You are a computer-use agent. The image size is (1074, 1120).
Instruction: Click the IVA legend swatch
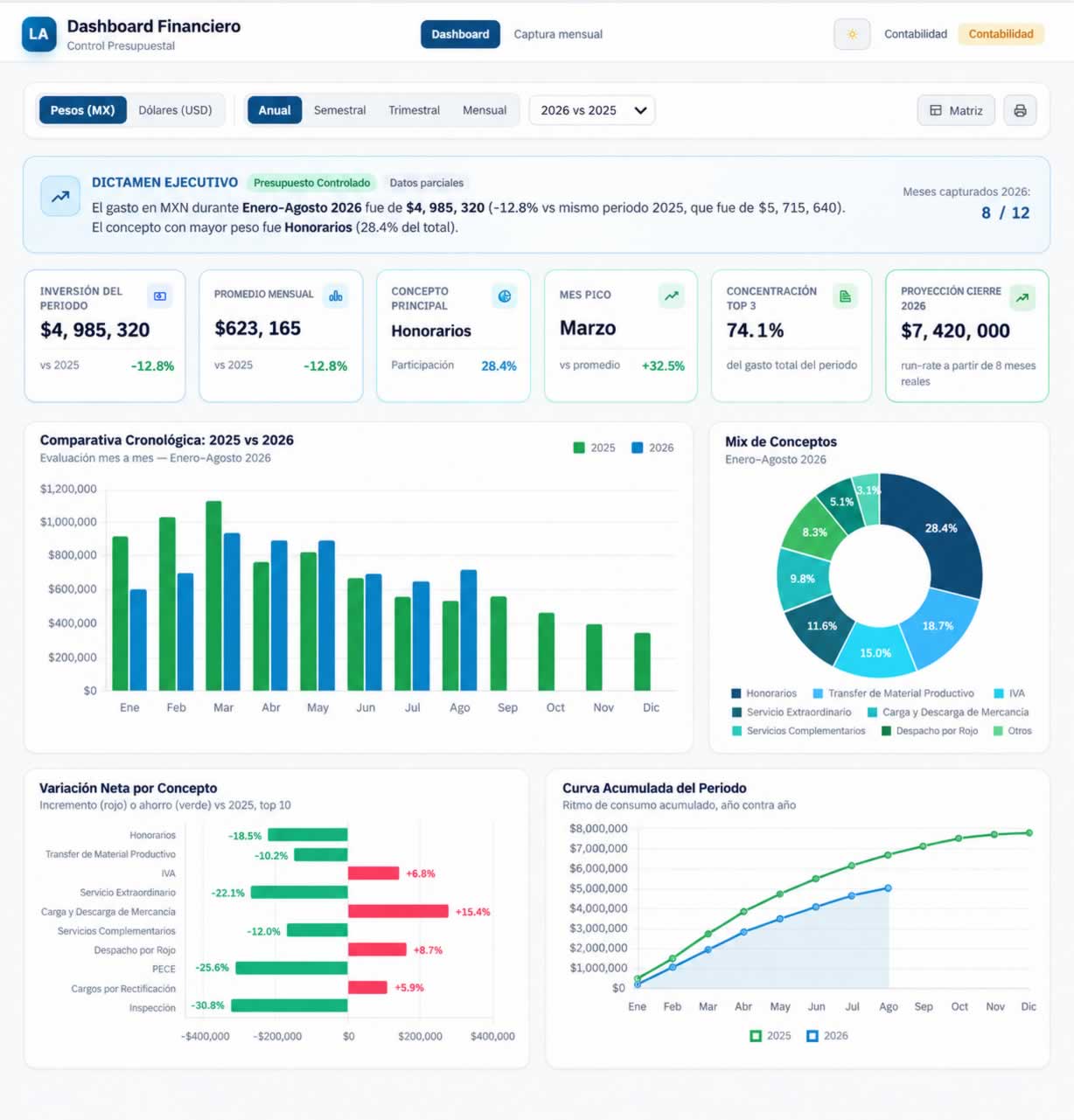pos(999,693)
